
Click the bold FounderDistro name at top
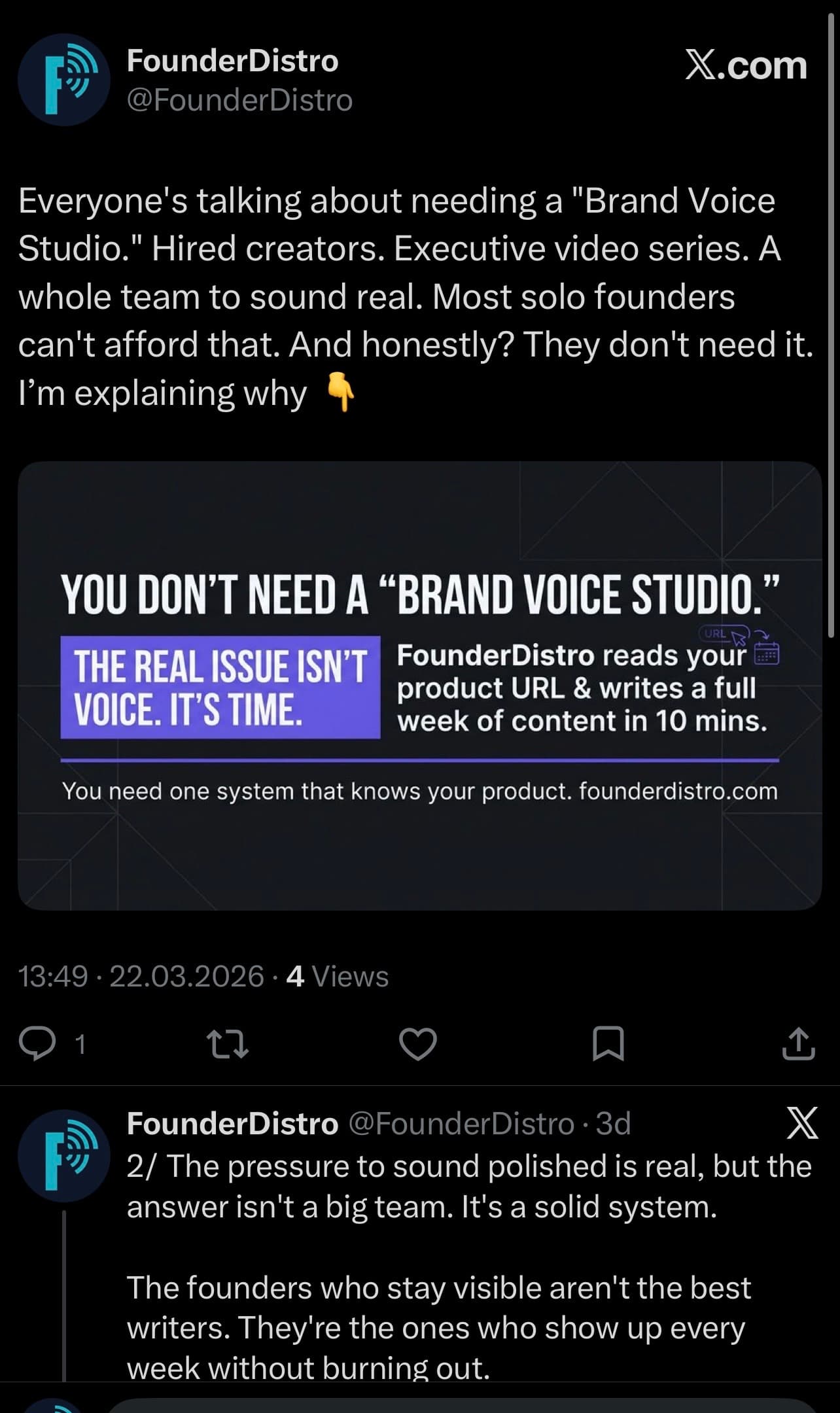point(232,61)
